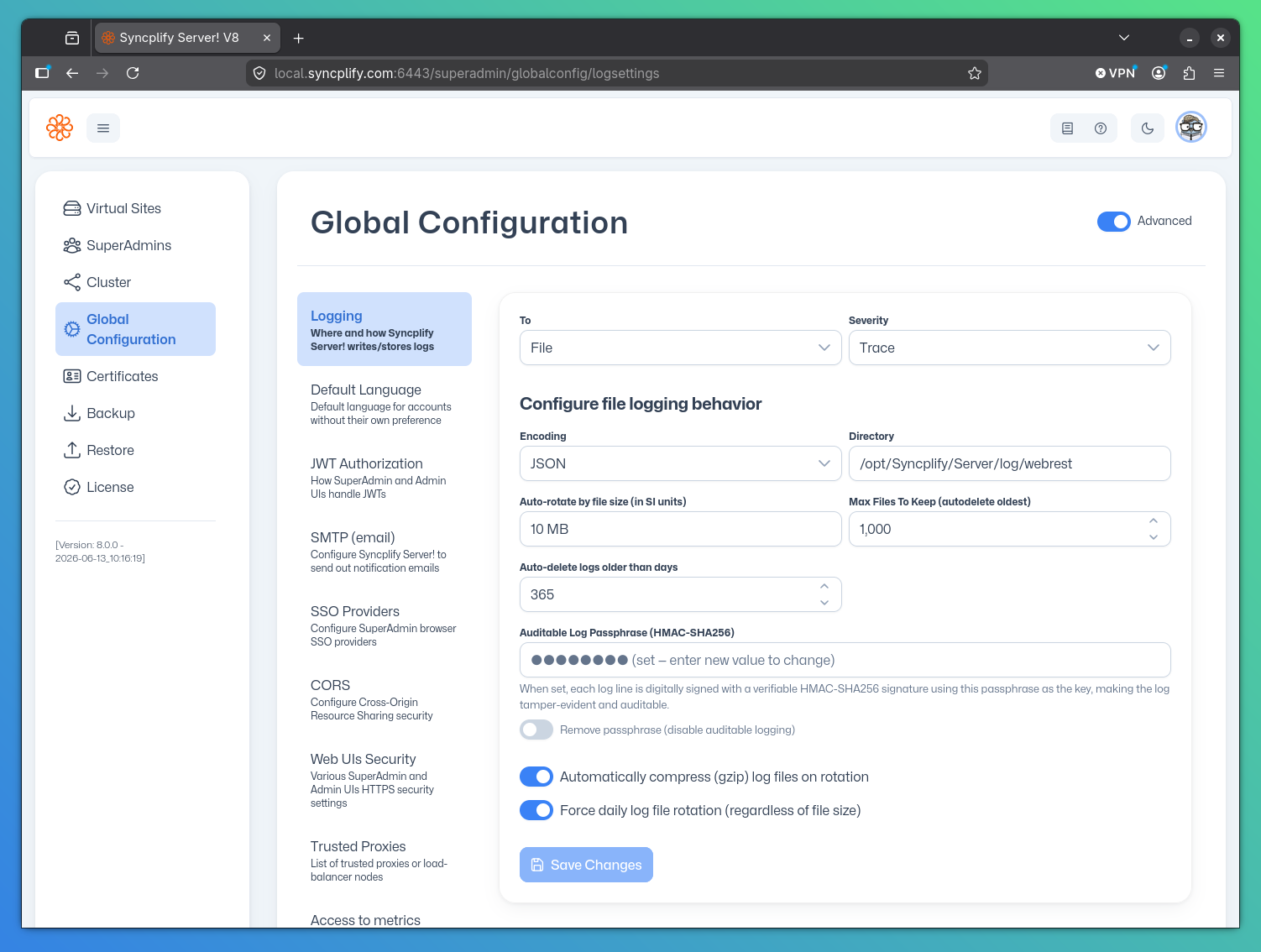Click the Global Configuration gear icon
Viewport: 1261px width, 952px height.
click(72, 329)
